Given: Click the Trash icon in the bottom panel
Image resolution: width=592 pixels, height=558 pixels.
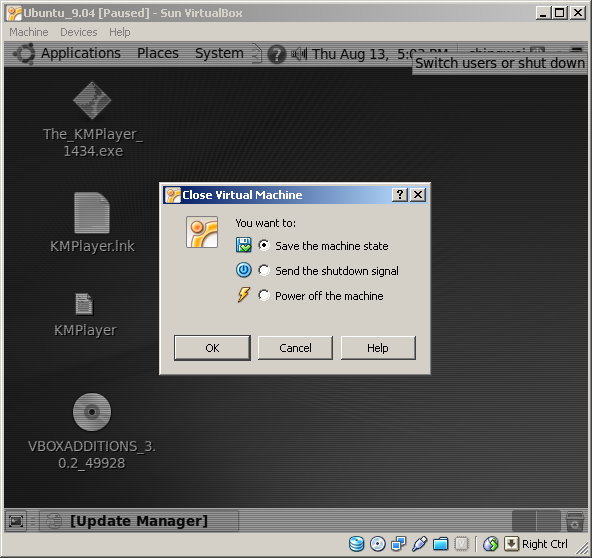Looking at the screenshot, I should [575, 521].
